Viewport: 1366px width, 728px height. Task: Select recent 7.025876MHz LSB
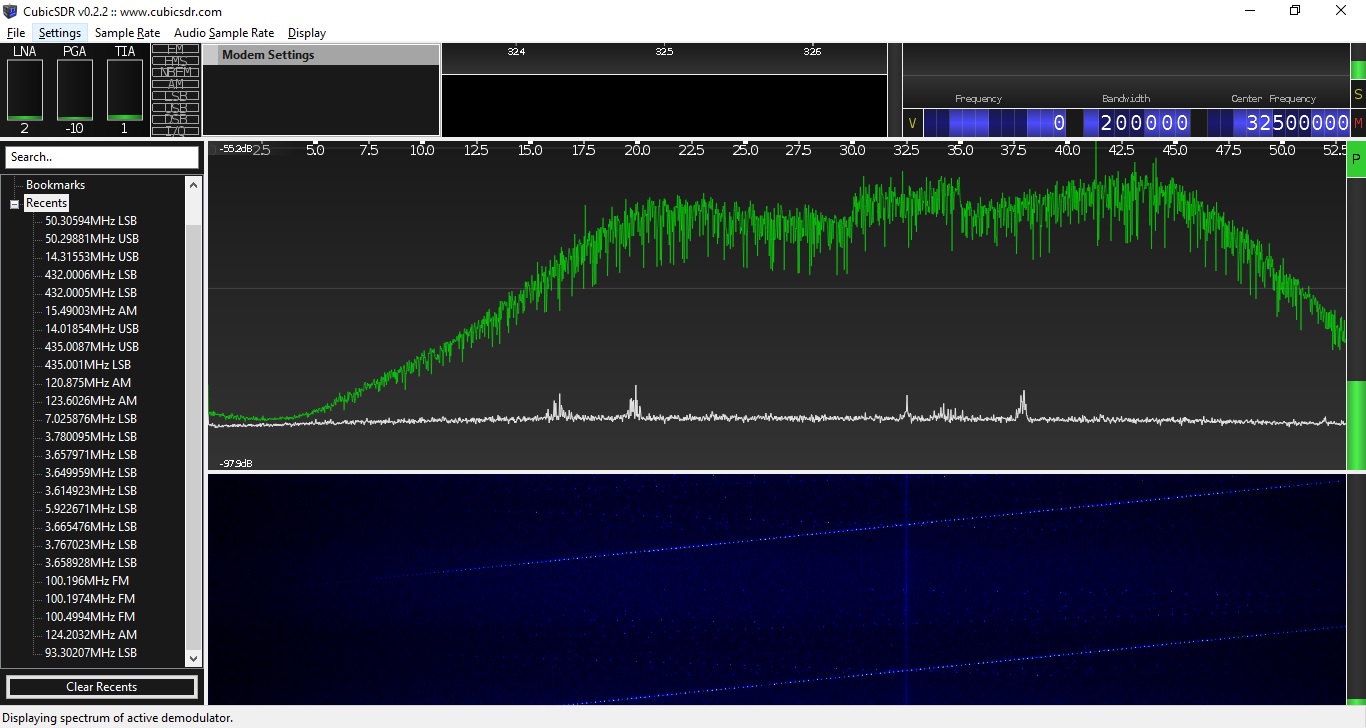coord(91,419)
